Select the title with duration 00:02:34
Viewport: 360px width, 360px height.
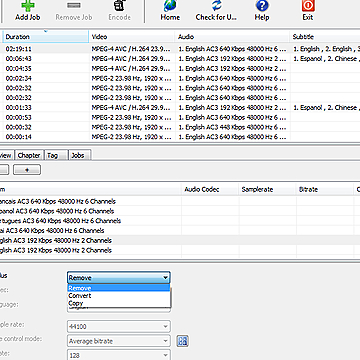(x=180, y=78)
